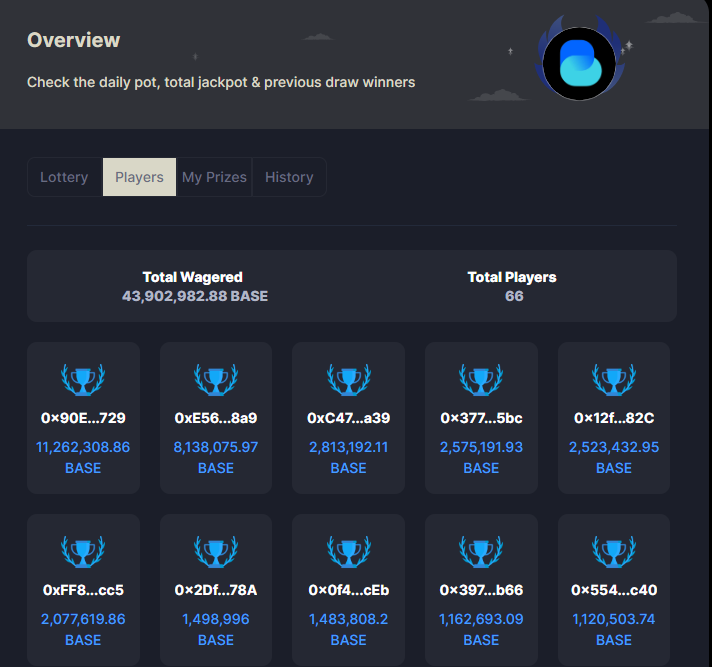Click trophy icon above 0xFF8...cc5
The image size is (712, 667).
83,551
